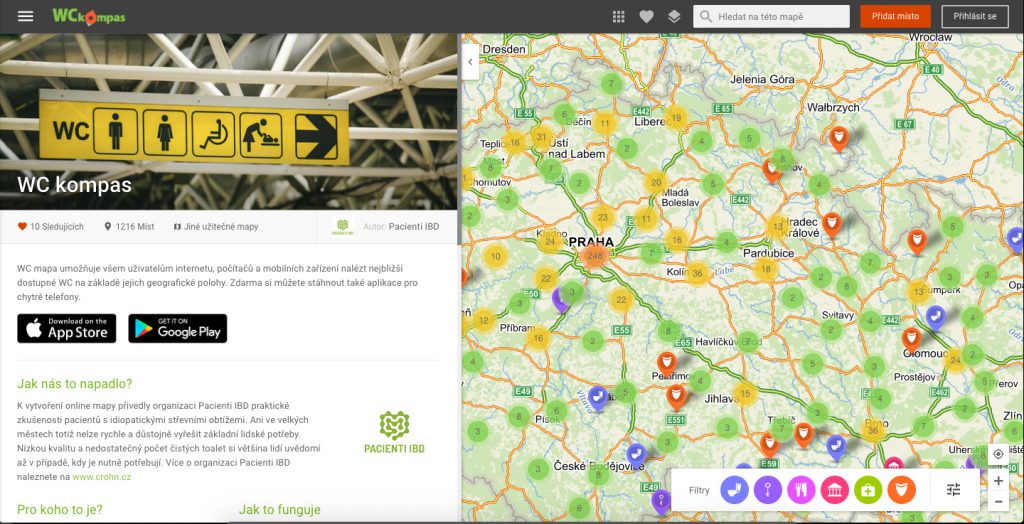
Task: Open favorites heart icon in header
Action: click(647, 17)
